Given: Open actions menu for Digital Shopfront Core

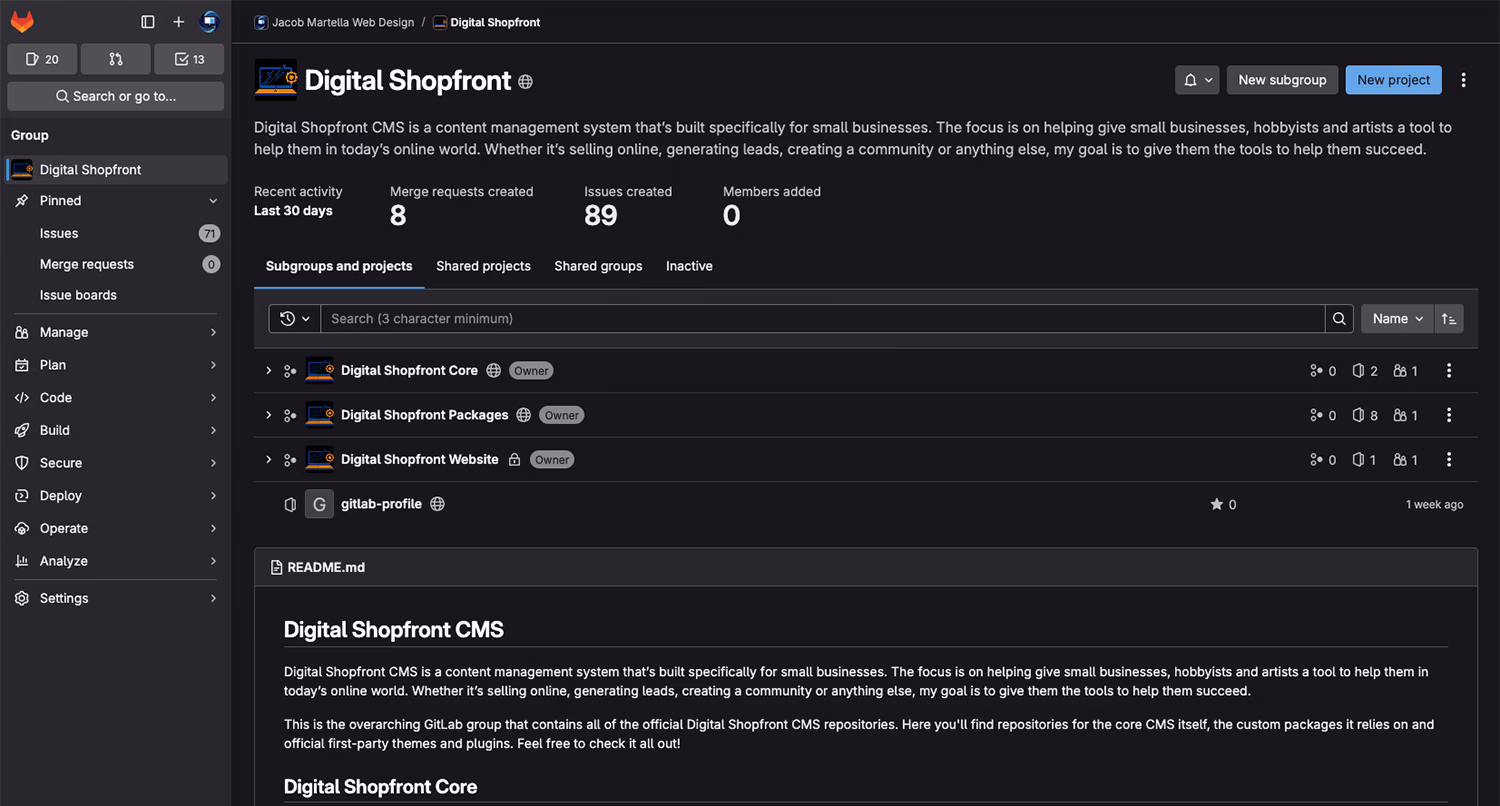Looking at the screenshot, I should pyautogui.click(x=1449, y=371).
